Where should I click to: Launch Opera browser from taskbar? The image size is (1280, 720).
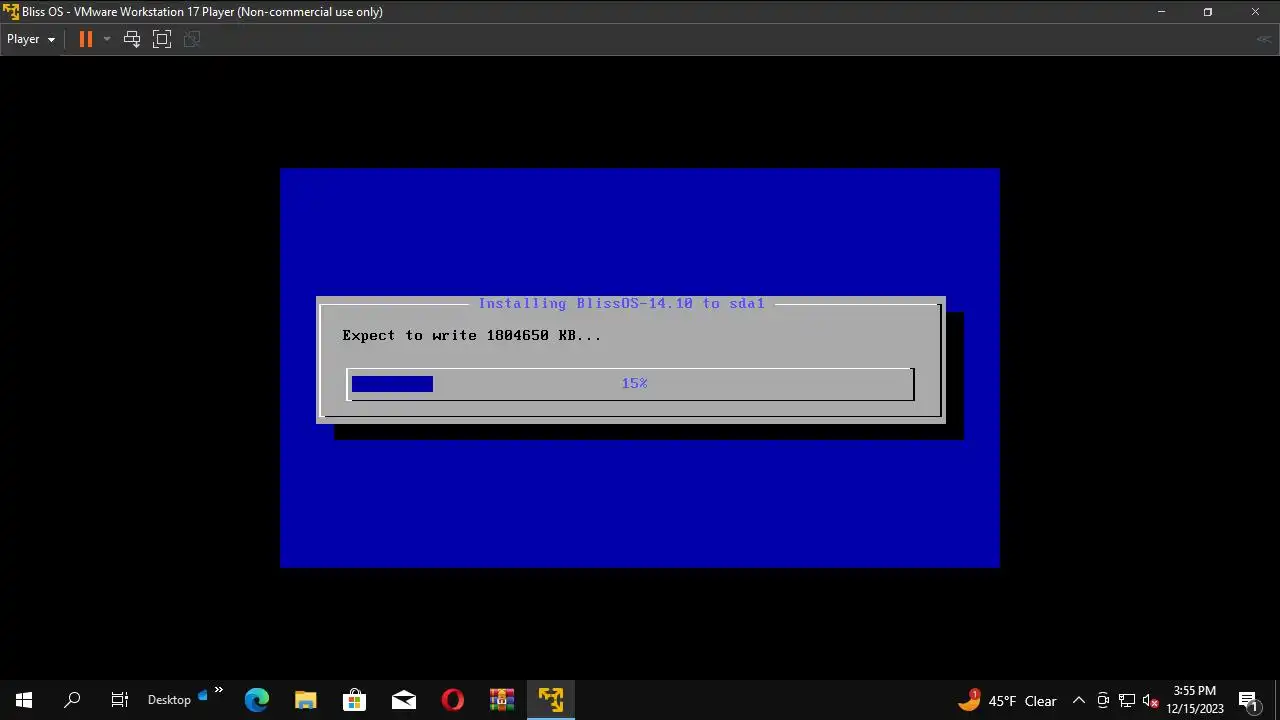click(453, 700)
